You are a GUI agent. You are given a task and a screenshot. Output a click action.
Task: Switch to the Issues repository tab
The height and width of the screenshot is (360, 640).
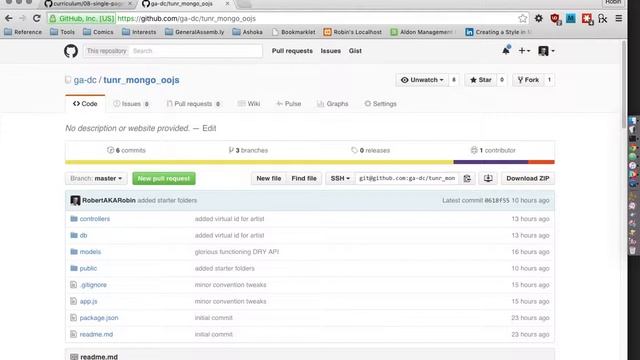pyautogui.click(x=131, y=104)
